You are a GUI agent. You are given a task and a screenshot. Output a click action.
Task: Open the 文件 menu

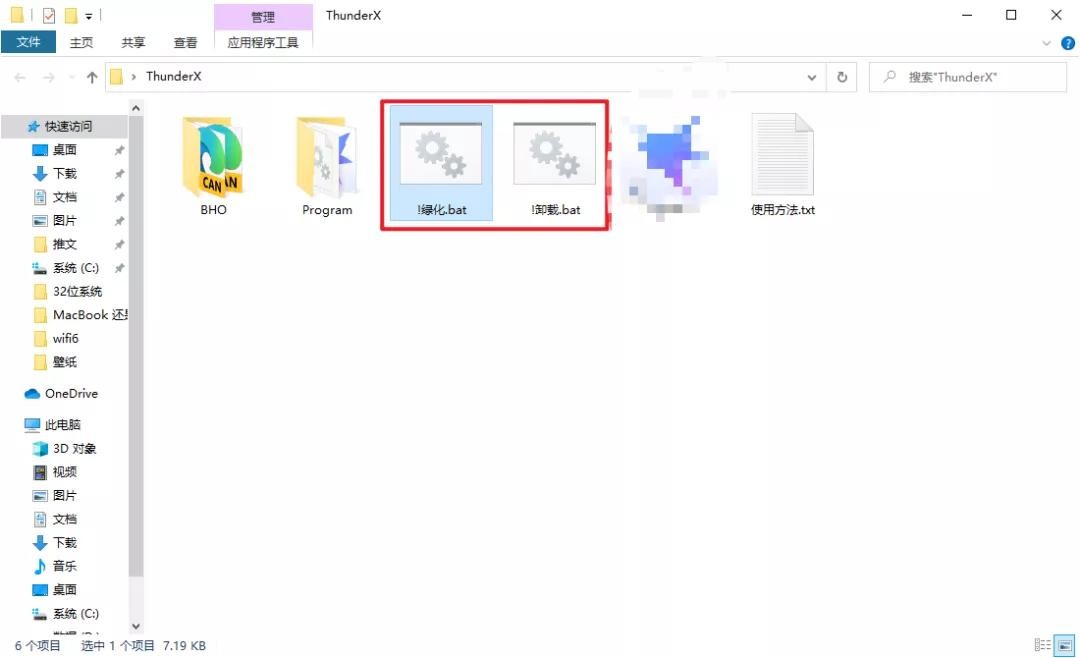pyautogui.click(x=28, y=42)
